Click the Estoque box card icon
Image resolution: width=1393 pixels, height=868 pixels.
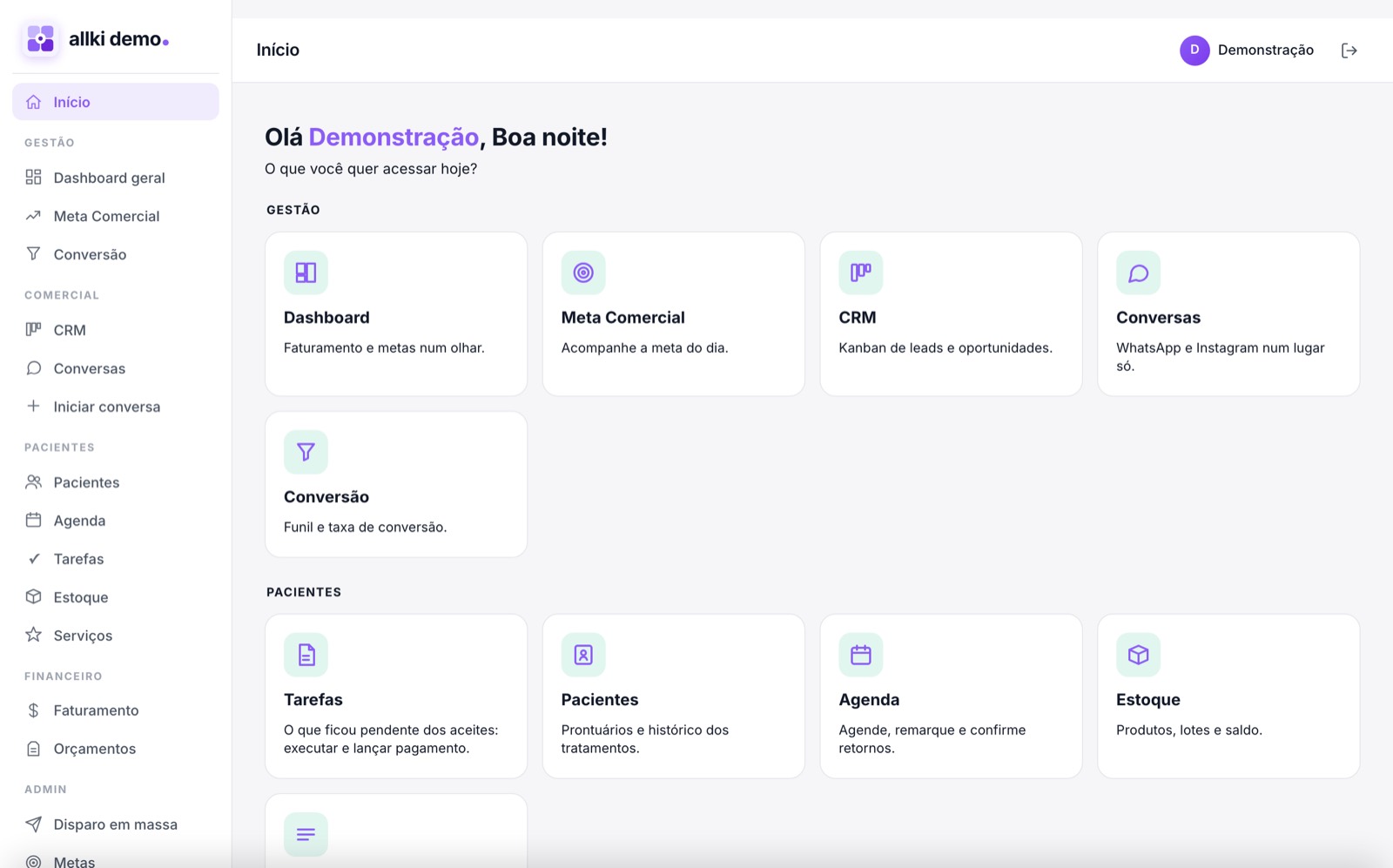point(1138,655)
